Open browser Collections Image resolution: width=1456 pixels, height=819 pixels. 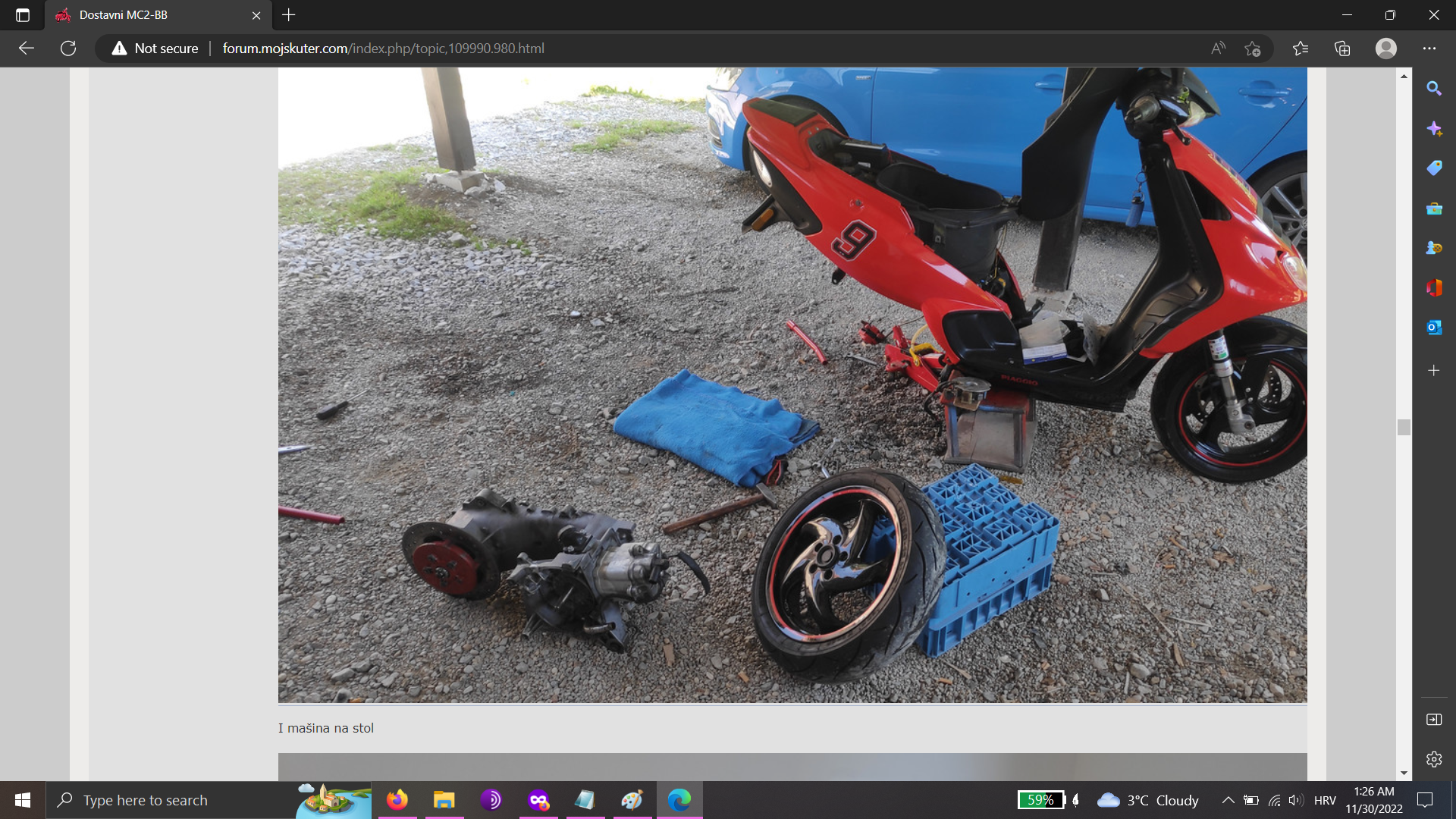(1342, 49)
